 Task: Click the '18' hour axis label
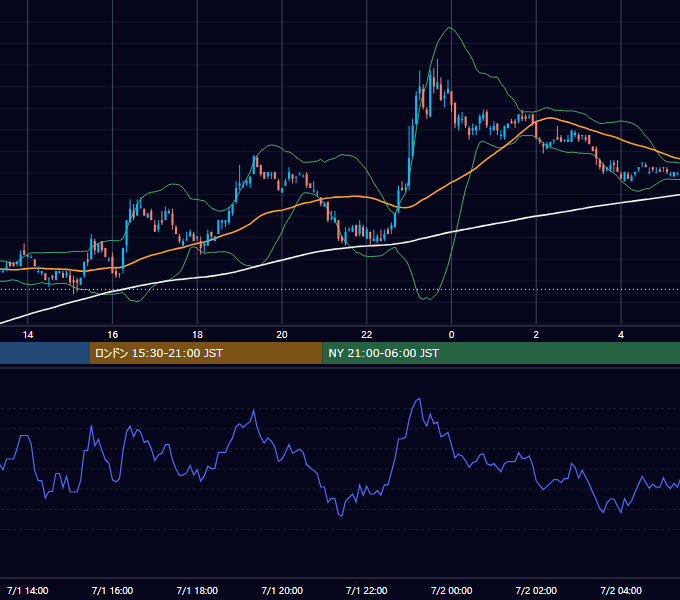click(197, 335)
